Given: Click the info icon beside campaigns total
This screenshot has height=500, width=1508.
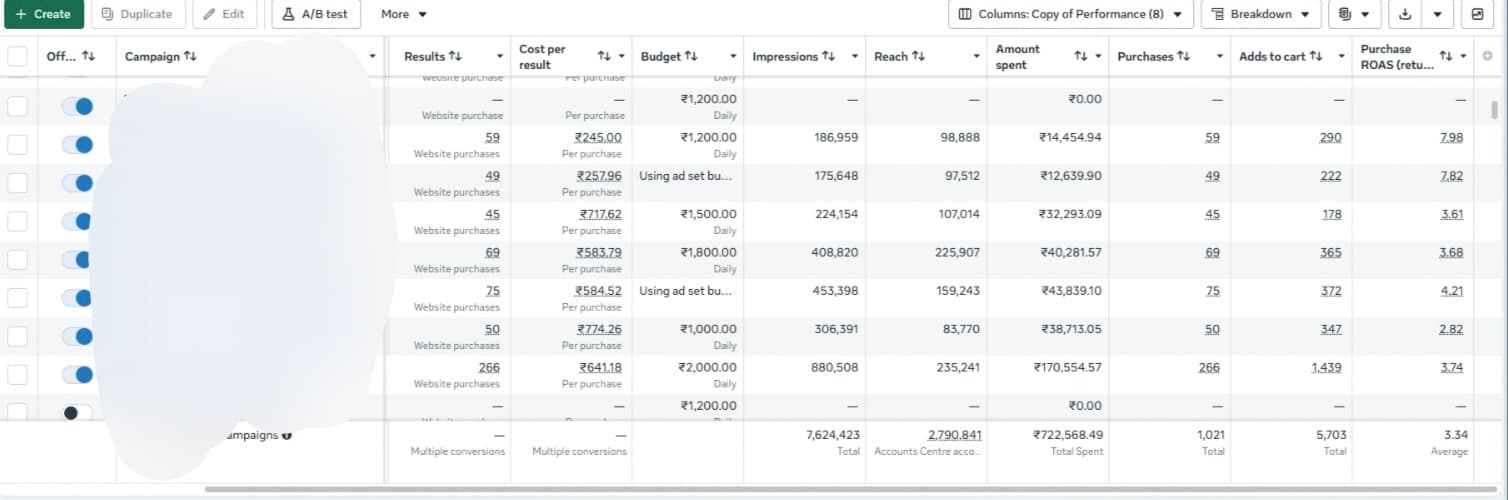Looking at the screenshot, I should [287, 436].
